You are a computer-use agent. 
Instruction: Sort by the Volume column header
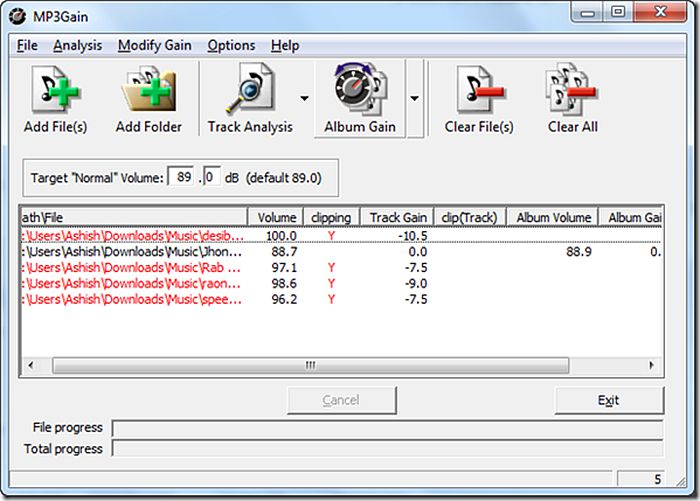tap(275, 217)
